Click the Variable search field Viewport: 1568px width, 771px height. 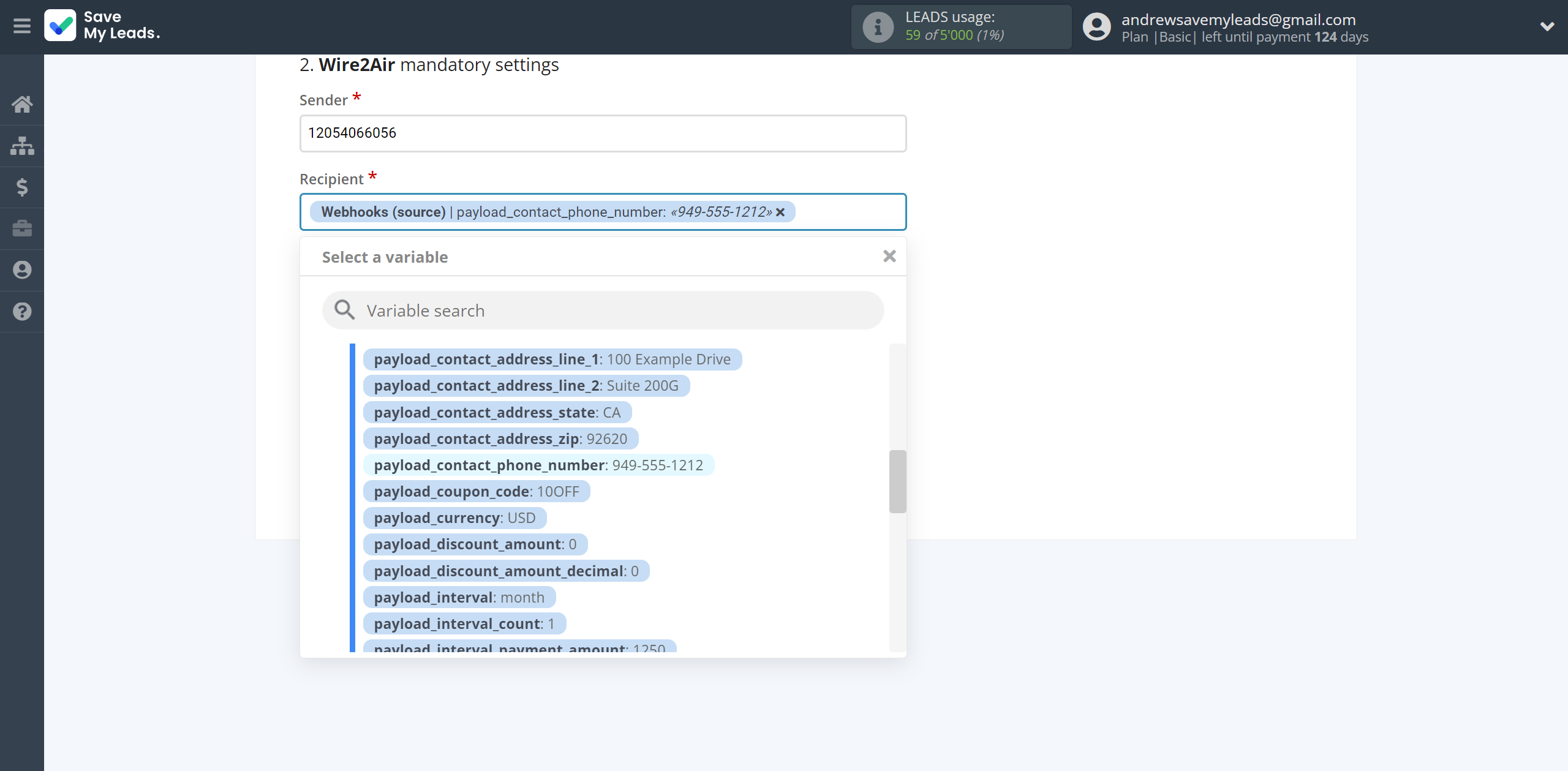click(603, 310)
